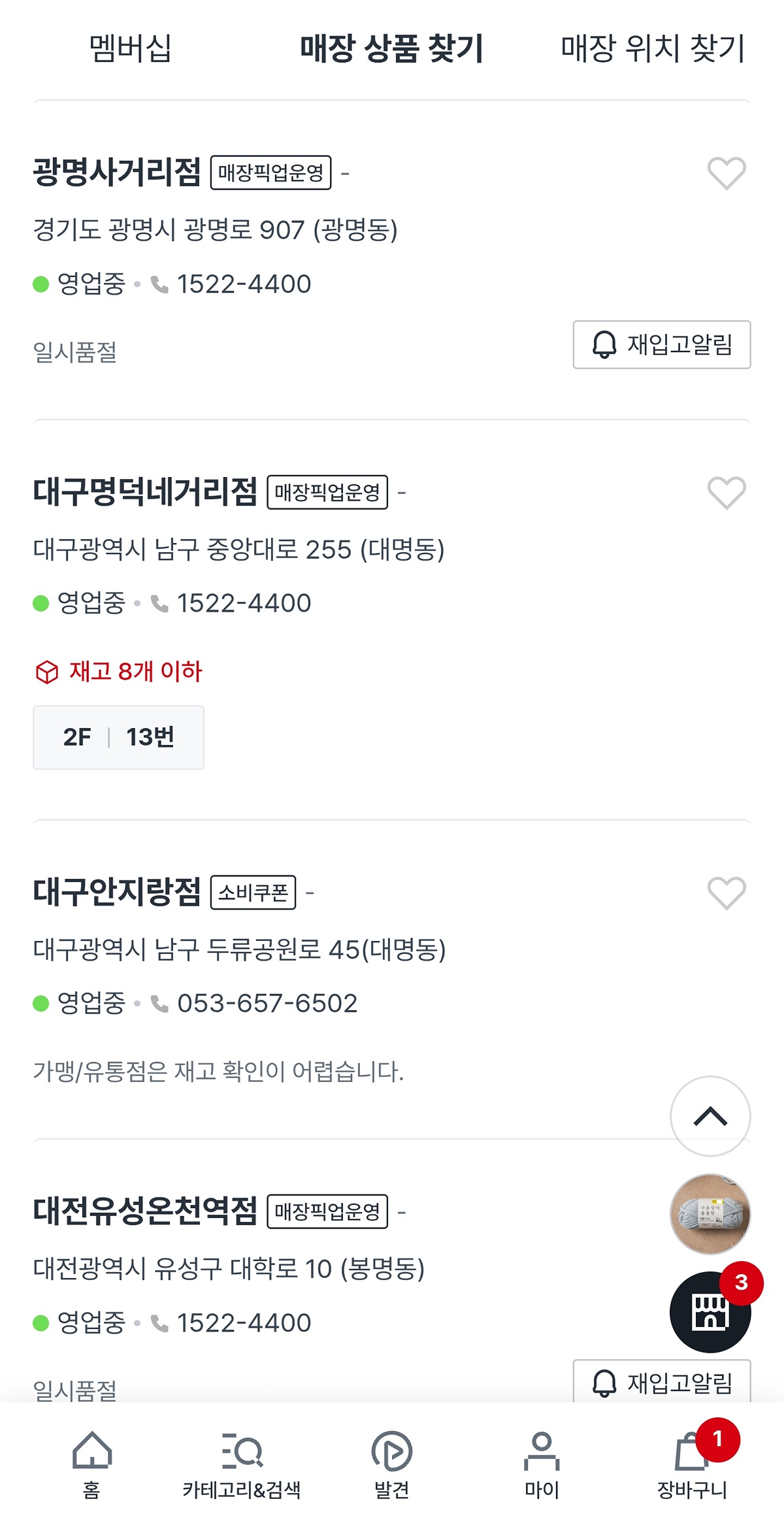Viewport: 784px width, 1529px height.
Task: Favorite 광명사거리점 with heart icon
Action: pyautogui.click(x=727, y=173)
